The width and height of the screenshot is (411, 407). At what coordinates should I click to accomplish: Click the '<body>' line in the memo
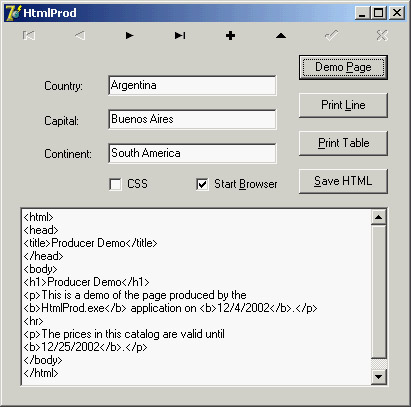[40, 269]
